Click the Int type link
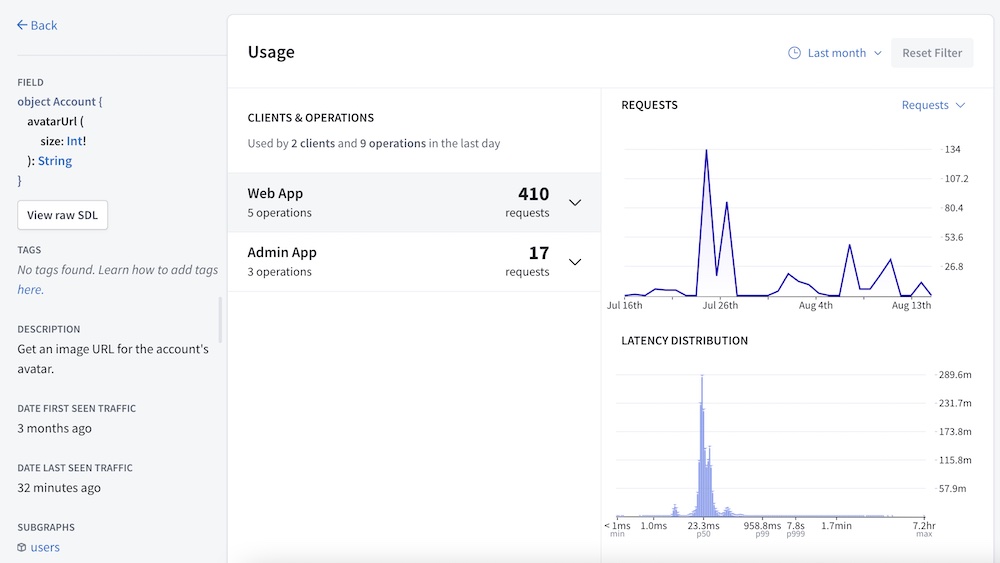The width and height of the screenshot is (1000, 563). point(74,141)
